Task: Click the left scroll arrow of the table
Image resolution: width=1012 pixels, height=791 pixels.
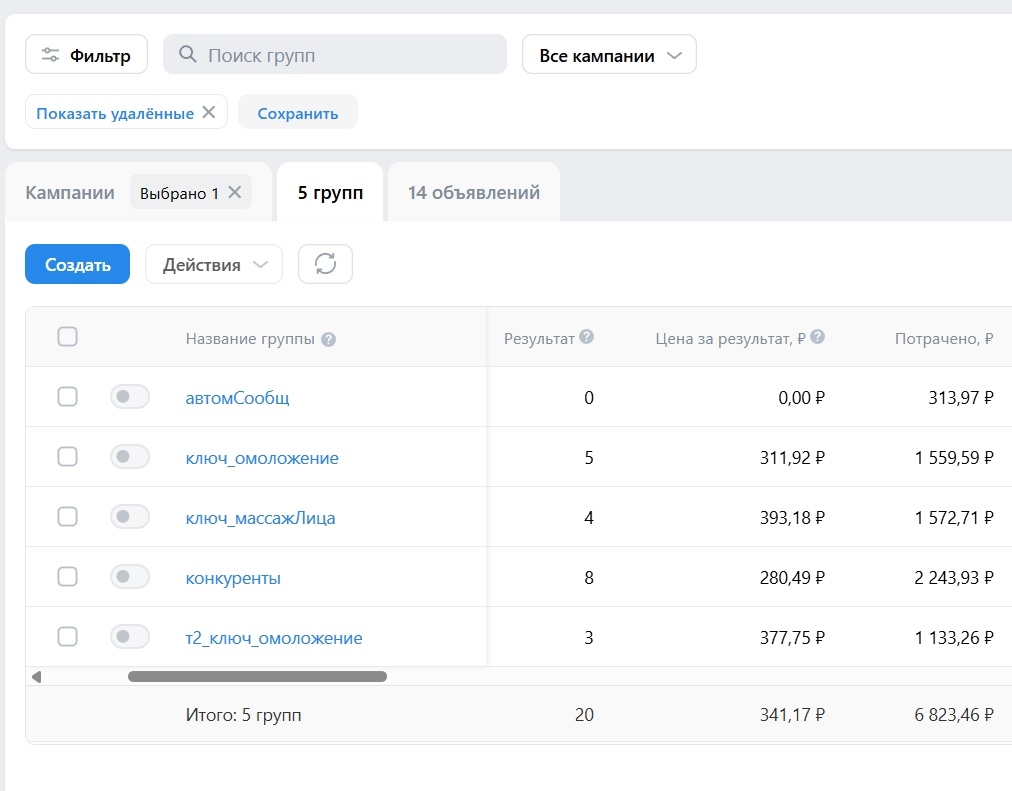Action: pyautogui.click(x=37, y=677)
